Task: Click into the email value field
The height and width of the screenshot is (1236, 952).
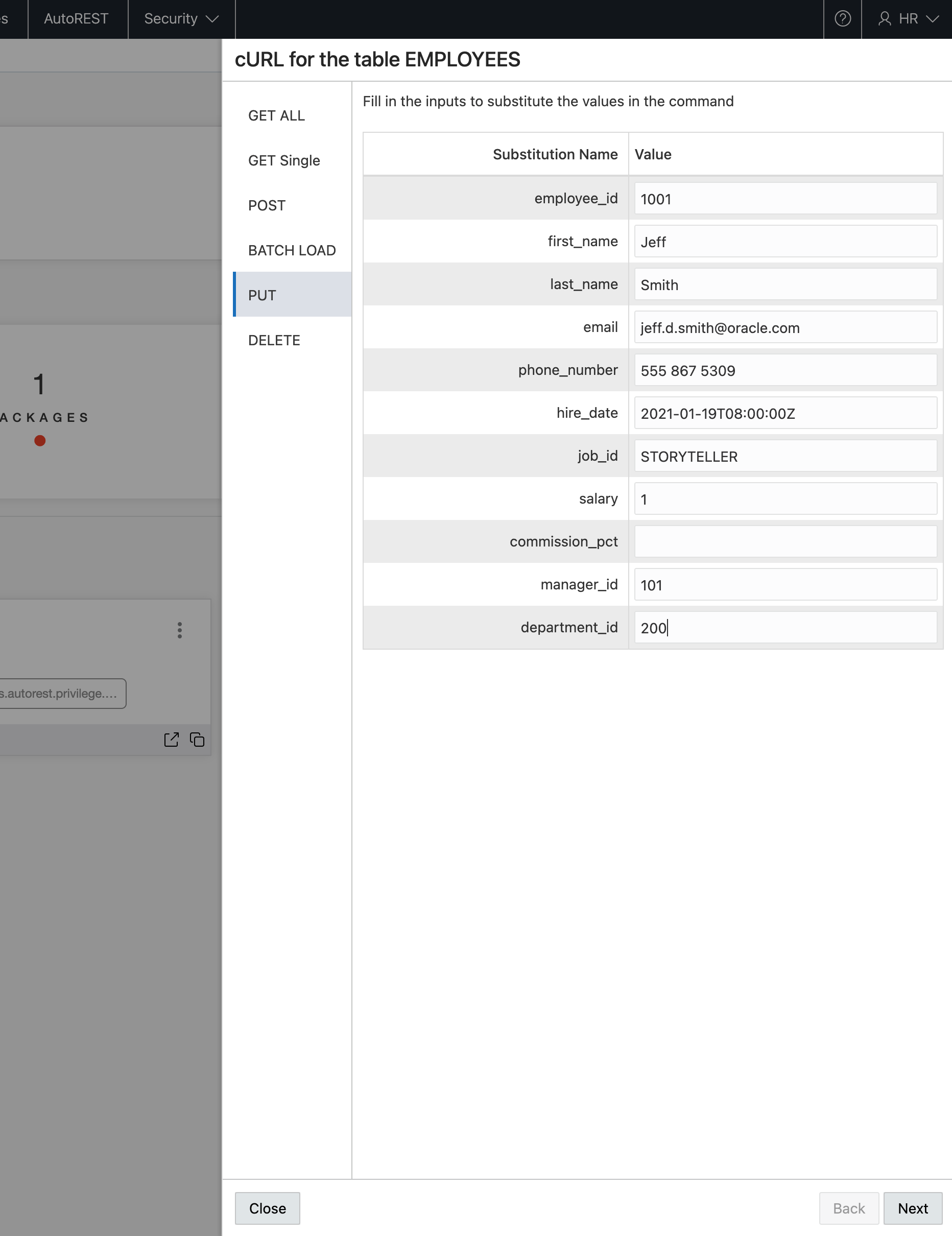Action: [785, 328]
